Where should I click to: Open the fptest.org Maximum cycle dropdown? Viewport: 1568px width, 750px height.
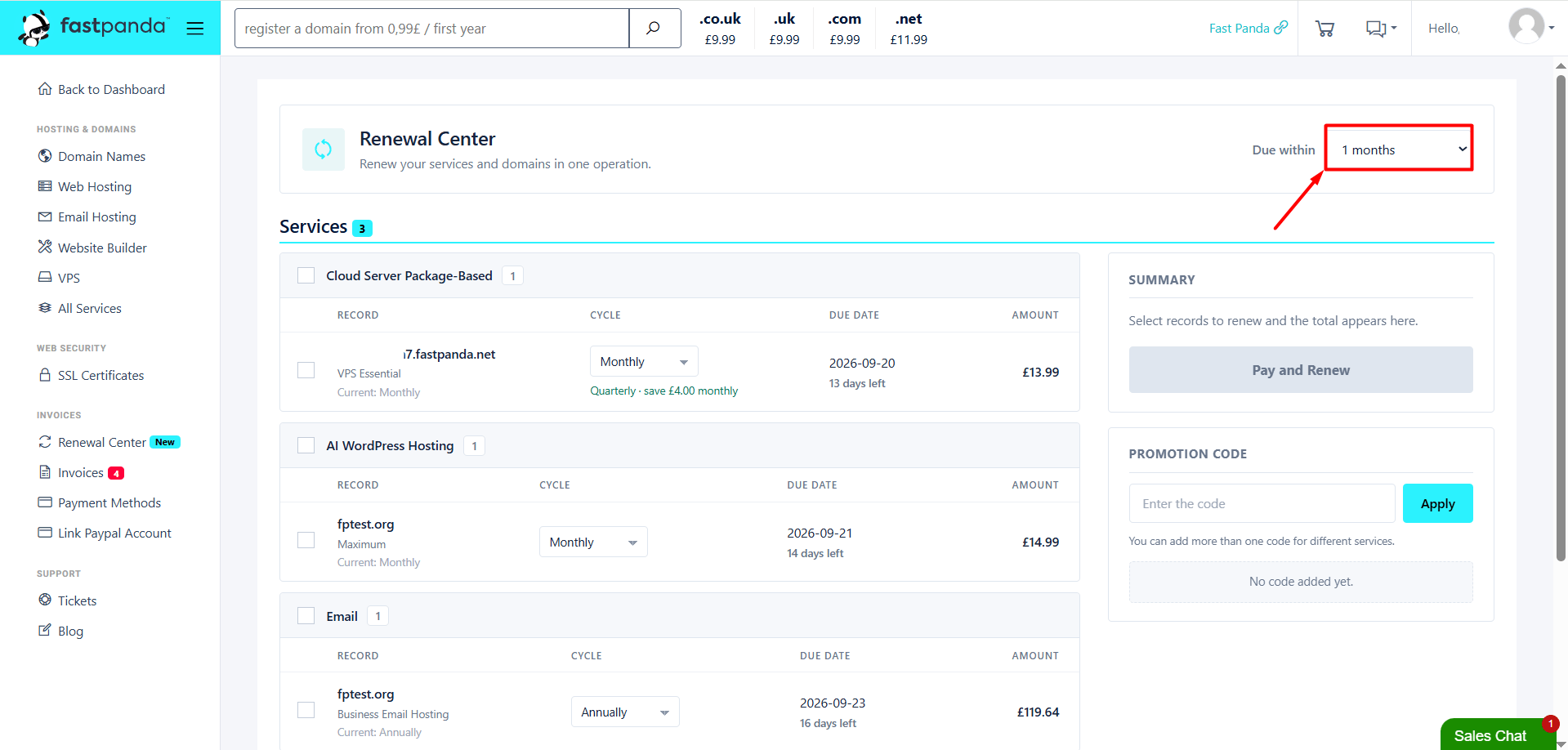[x=593, y=542]
